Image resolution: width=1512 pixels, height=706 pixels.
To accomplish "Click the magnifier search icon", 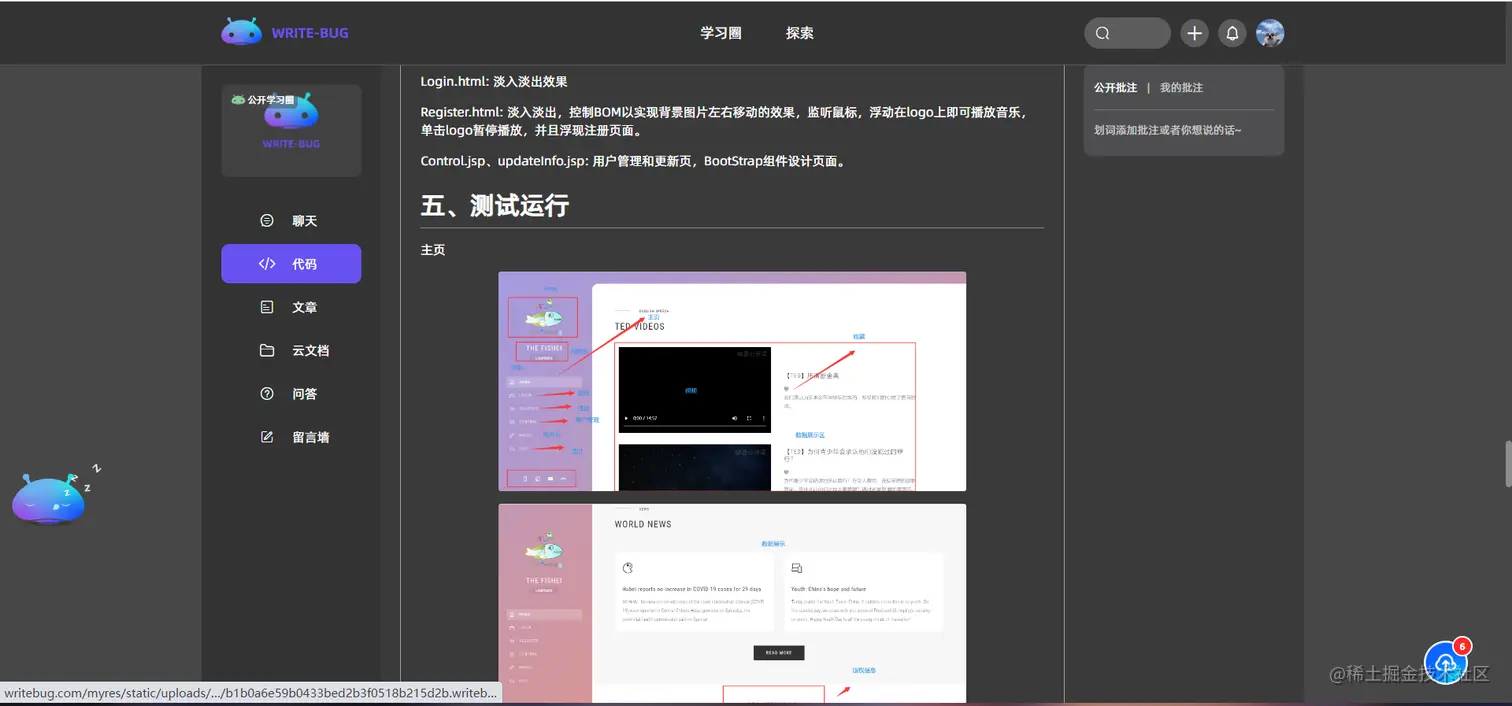I will (1102, 33).
